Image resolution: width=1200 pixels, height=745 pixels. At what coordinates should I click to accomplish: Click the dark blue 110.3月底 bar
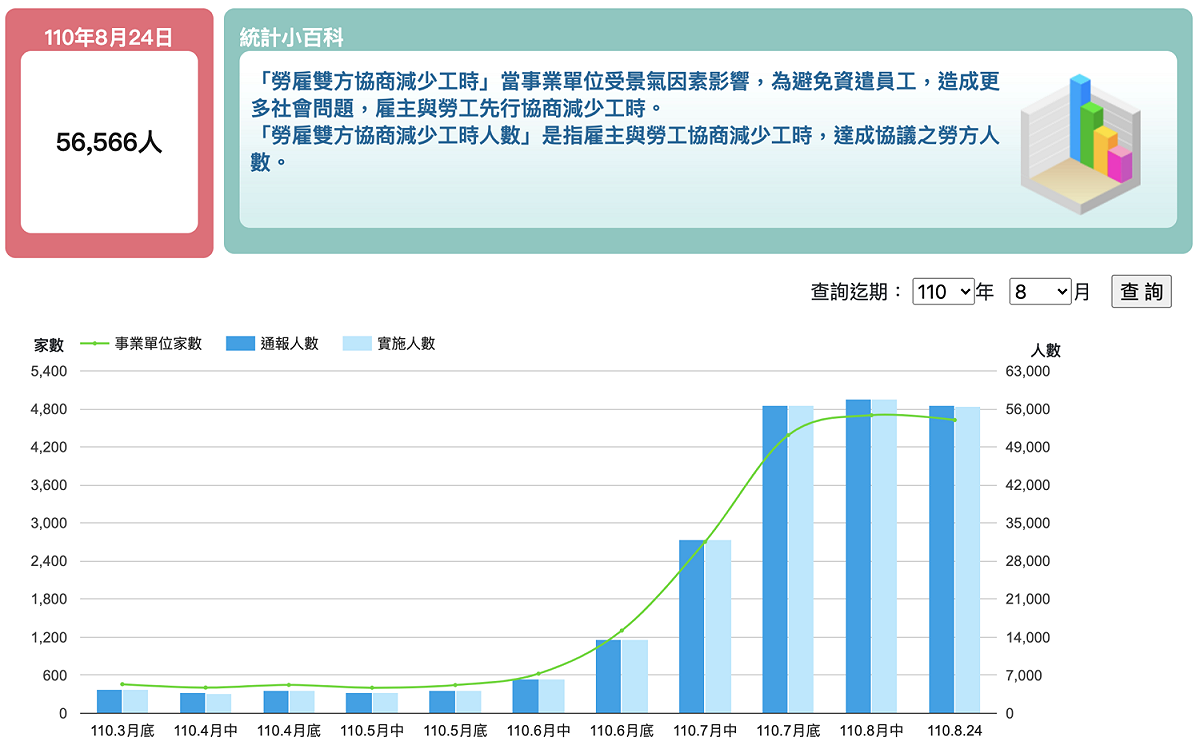tap(109, 701)
